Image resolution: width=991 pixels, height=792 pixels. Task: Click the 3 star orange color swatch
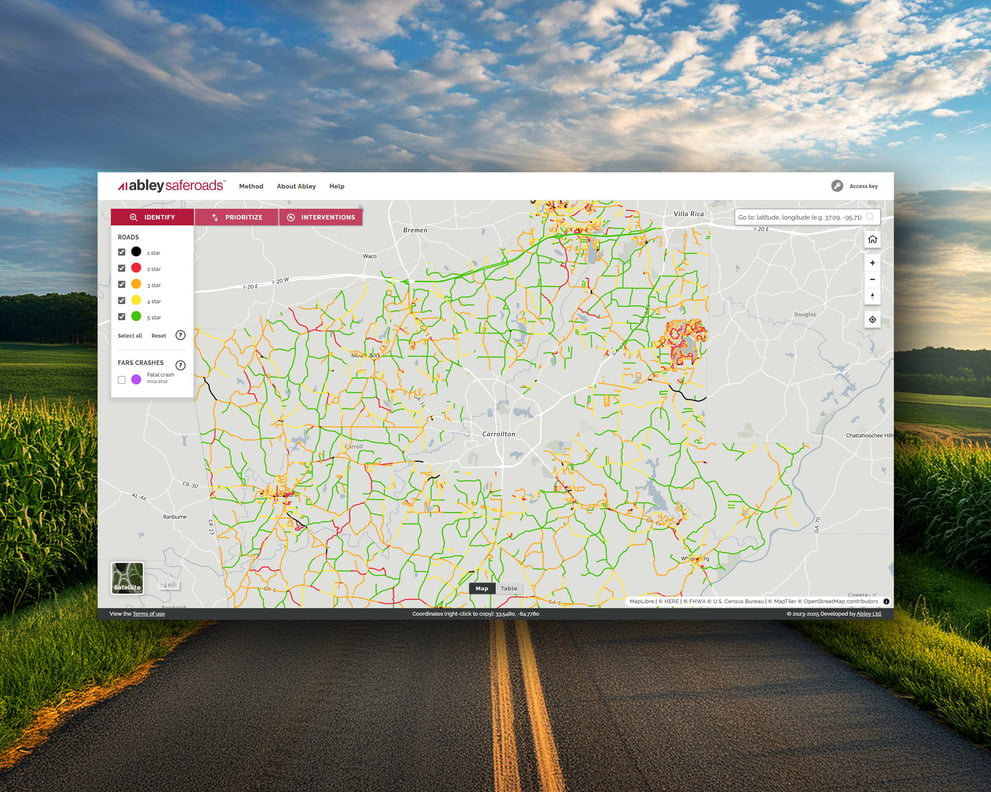tap(136, 284)
